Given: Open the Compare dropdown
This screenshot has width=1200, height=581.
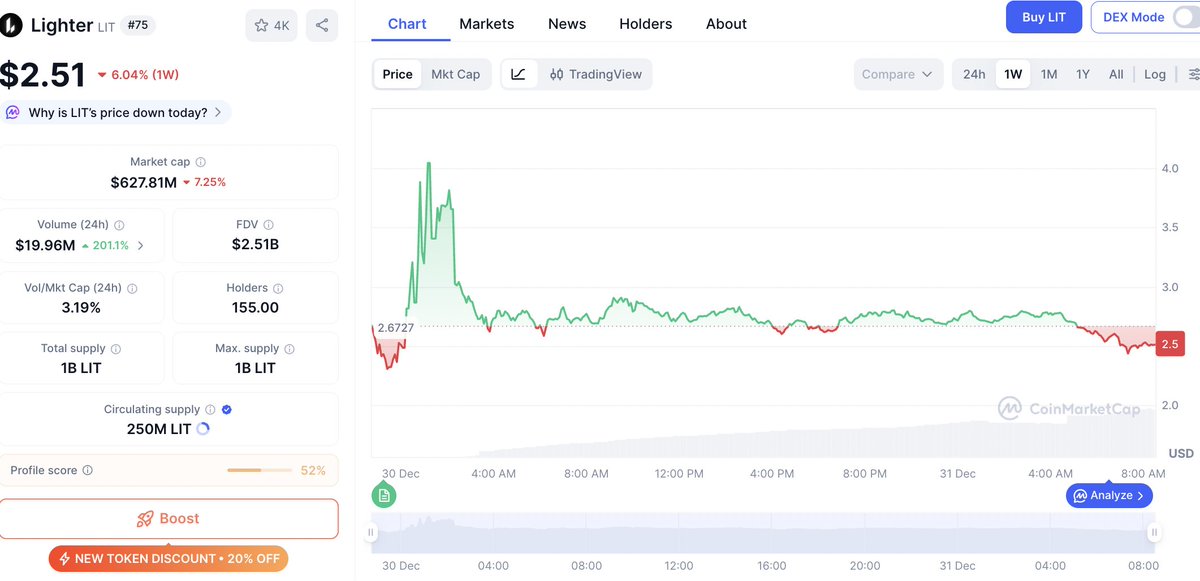Looking at the screenshot, I should point(898,74).
